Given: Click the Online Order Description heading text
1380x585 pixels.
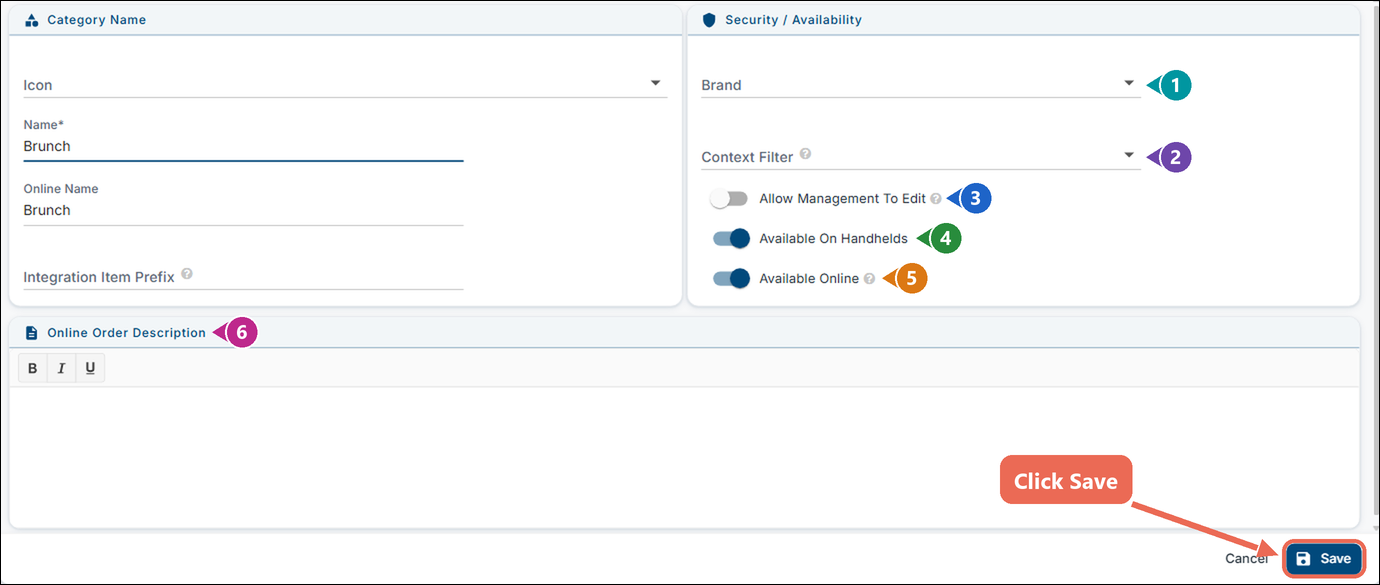Looking at the screenshot, I should pos(127,333).
